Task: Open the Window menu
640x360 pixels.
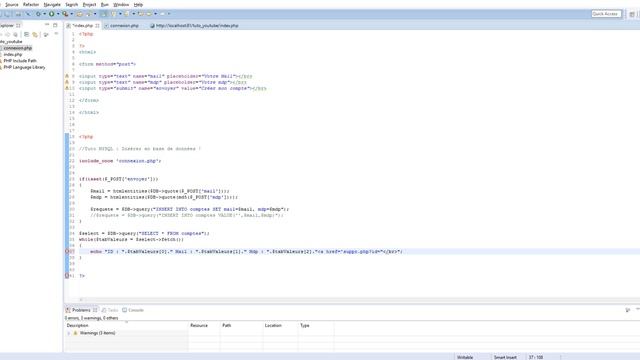Action: pyautogui.click(x=121, y=4)
